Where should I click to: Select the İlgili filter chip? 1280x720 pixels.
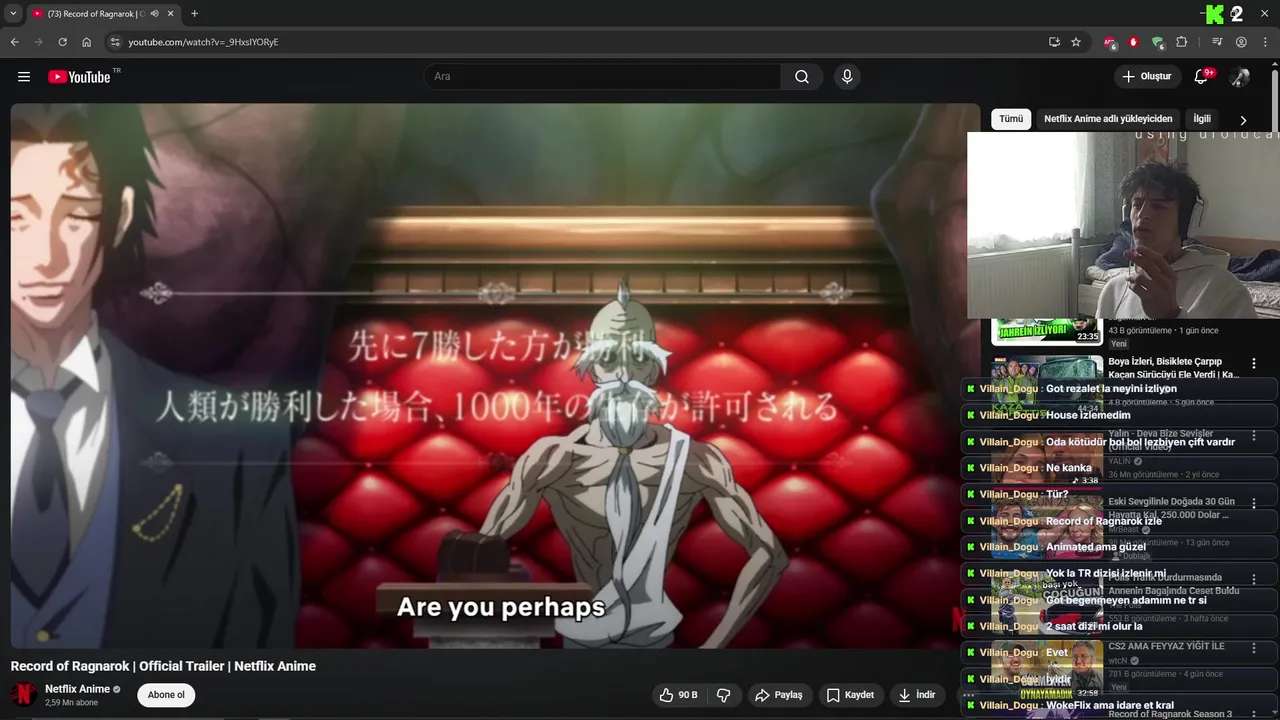click(1202, 119)
